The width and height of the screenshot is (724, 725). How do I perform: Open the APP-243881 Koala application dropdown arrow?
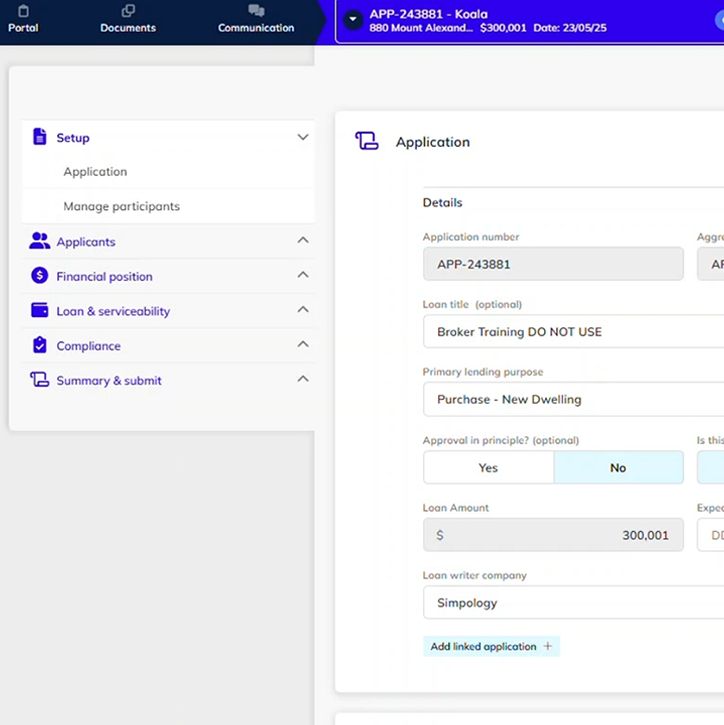(x=353, y=20)
